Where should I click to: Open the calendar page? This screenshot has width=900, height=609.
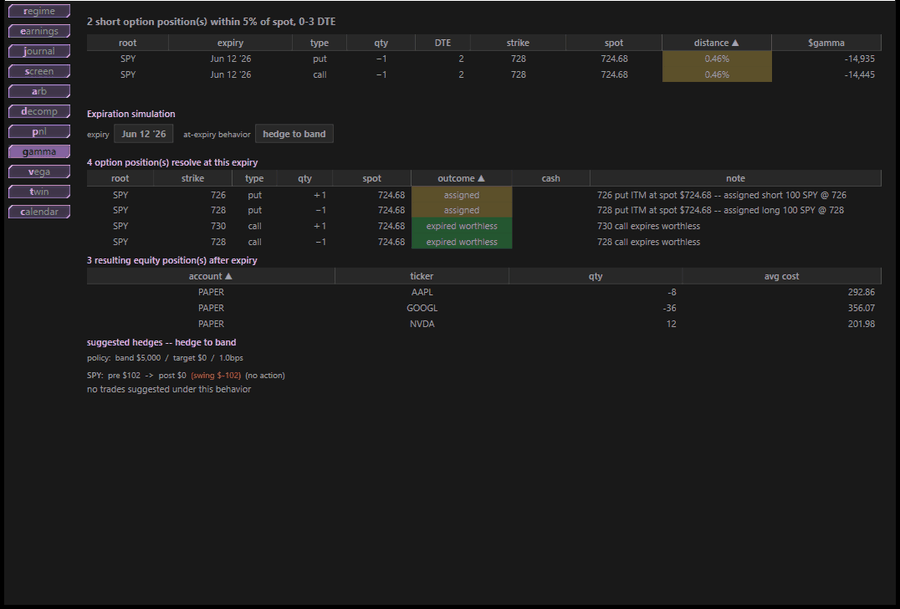point(39,212)
